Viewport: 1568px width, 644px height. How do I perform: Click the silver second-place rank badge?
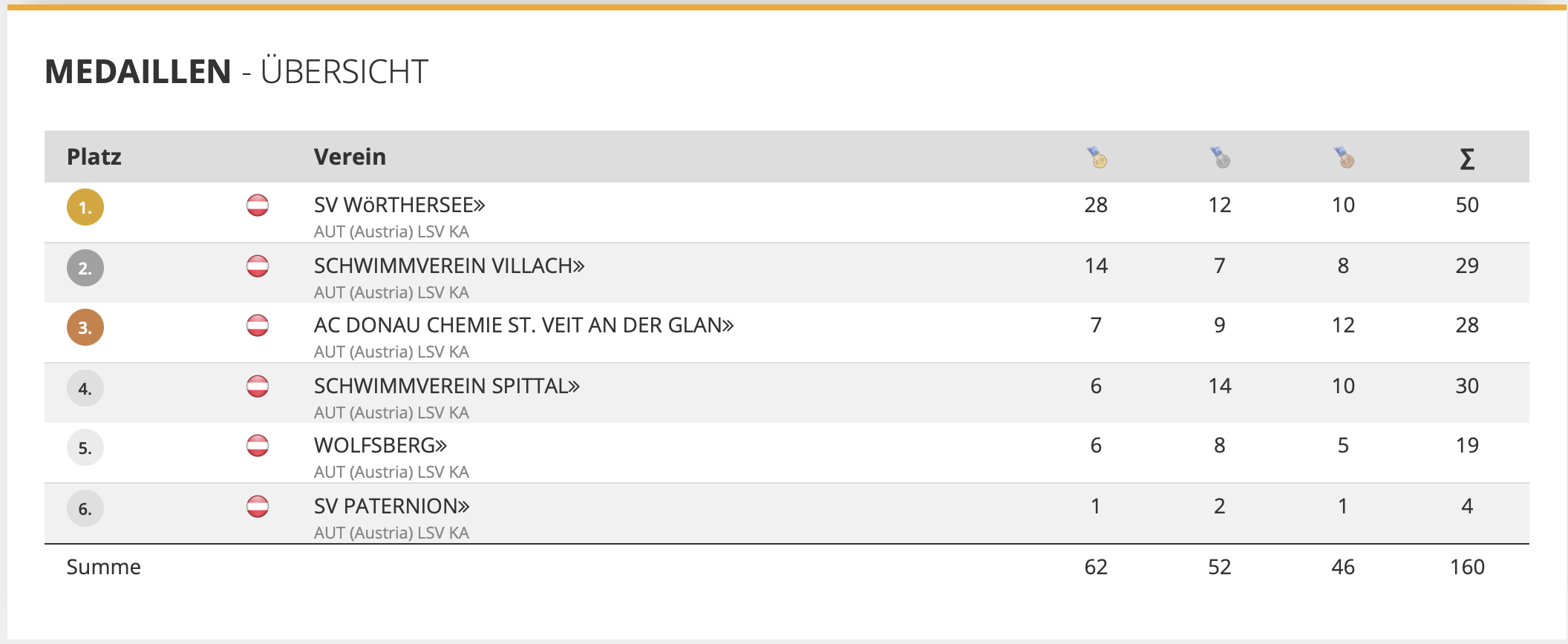(85, 268)
